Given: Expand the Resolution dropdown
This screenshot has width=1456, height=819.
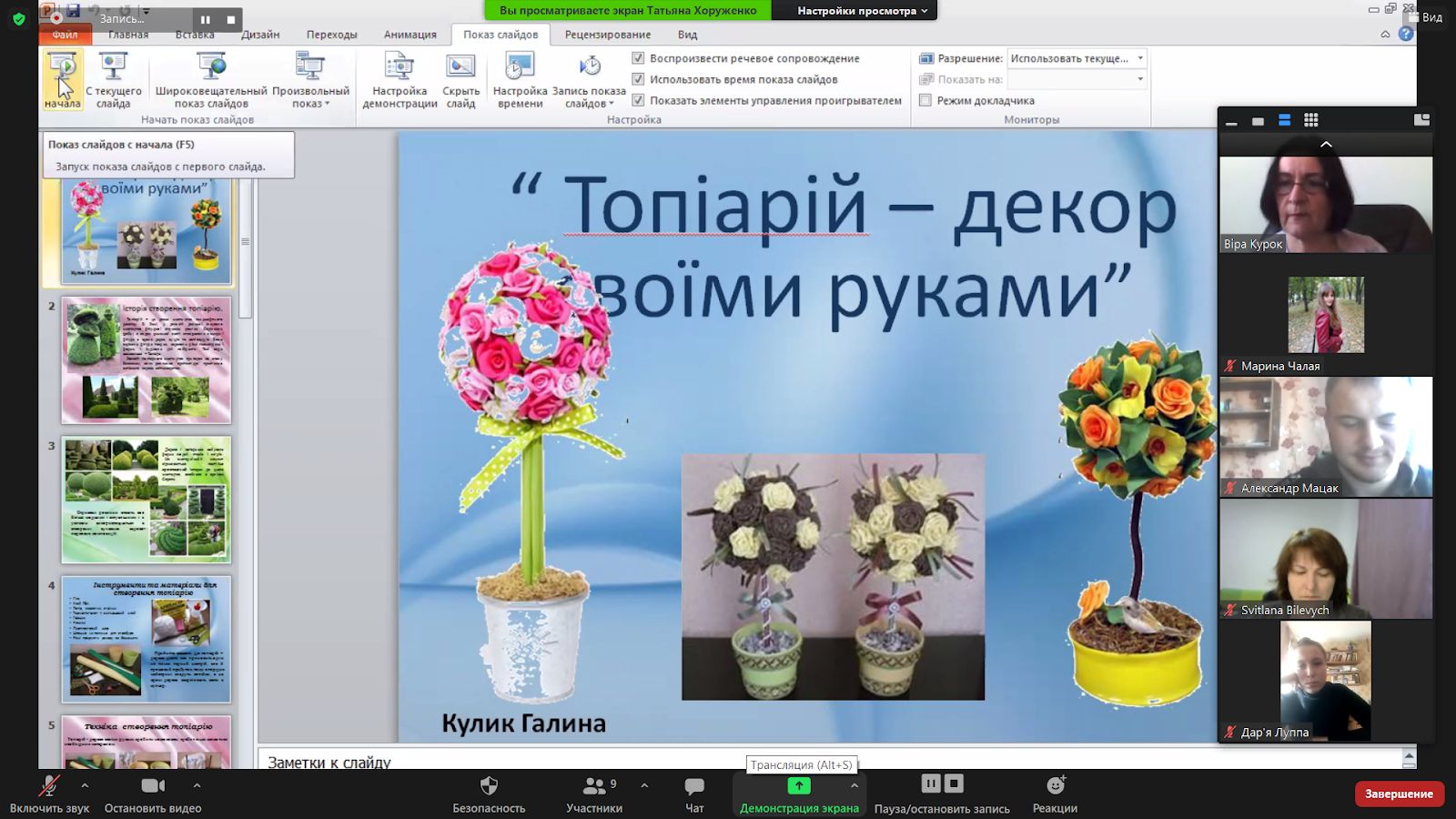Looking at the screenshot, I should coord(1140,58).
